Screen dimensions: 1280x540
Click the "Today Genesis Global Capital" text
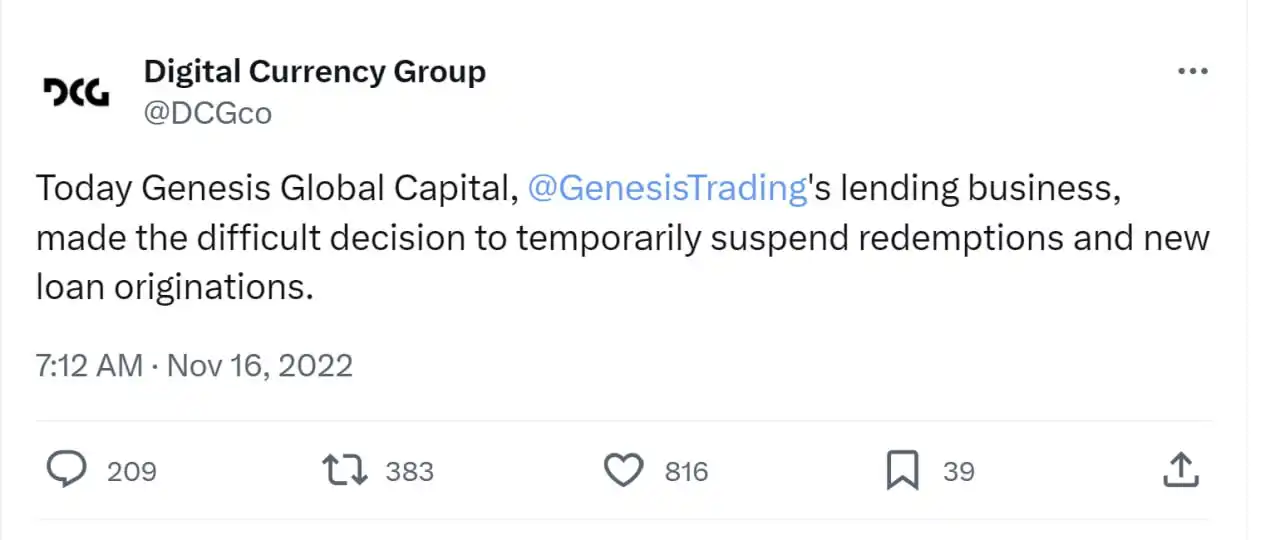coord(276,188)
